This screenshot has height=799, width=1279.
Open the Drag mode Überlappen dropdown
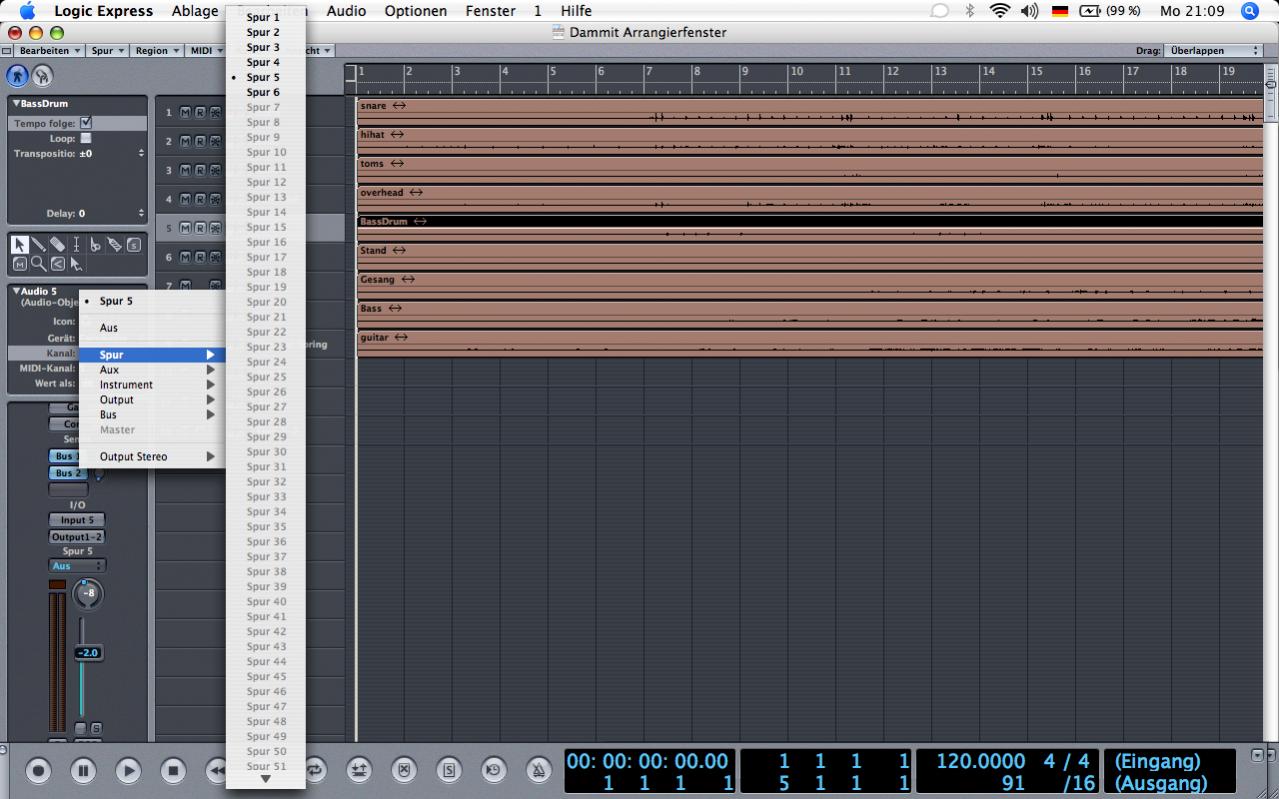tap(1213, 50)
